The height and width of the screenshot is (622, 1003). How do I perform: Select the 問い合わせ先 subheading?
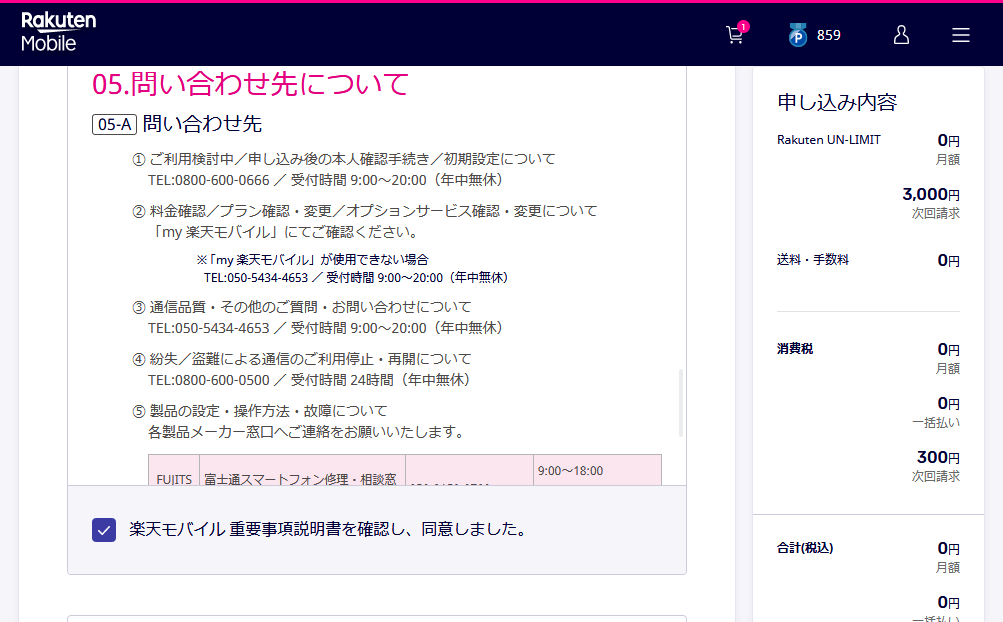(x=202, y=124)
